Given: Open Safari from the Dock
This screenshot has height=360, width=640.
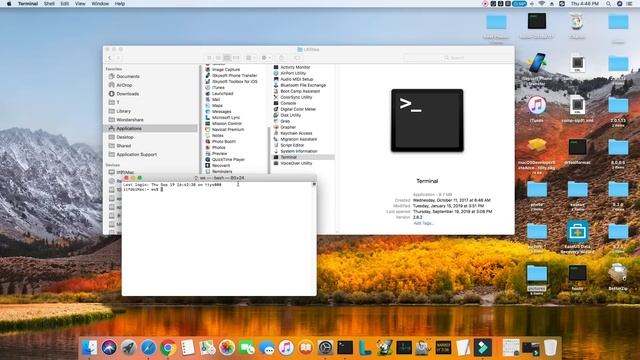Looking at the screenshot, I should 149,348.
